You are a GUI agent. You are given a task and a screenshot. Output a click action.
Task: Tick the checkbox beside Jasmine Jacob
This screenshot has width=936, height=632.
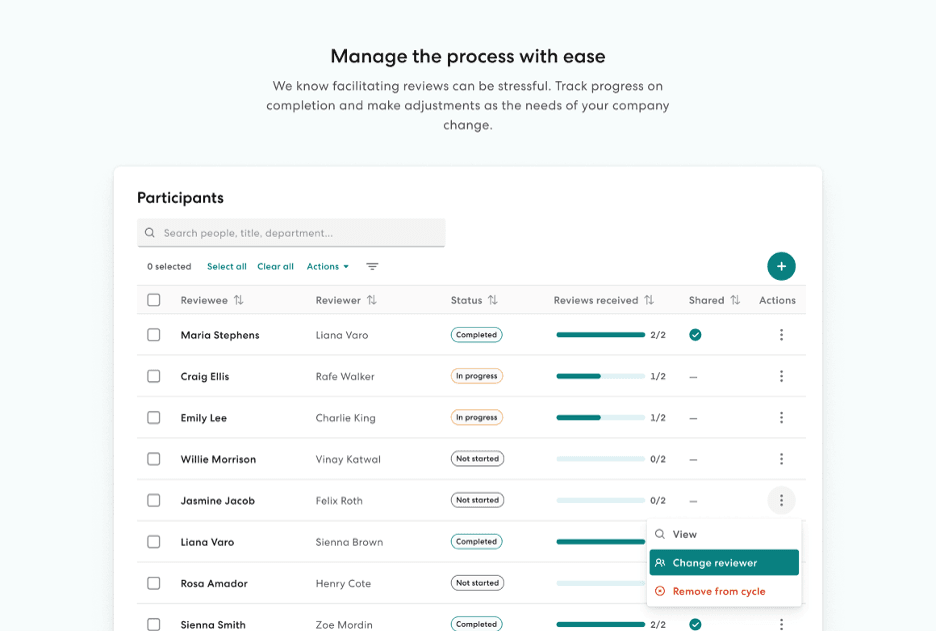pos(154,501)
